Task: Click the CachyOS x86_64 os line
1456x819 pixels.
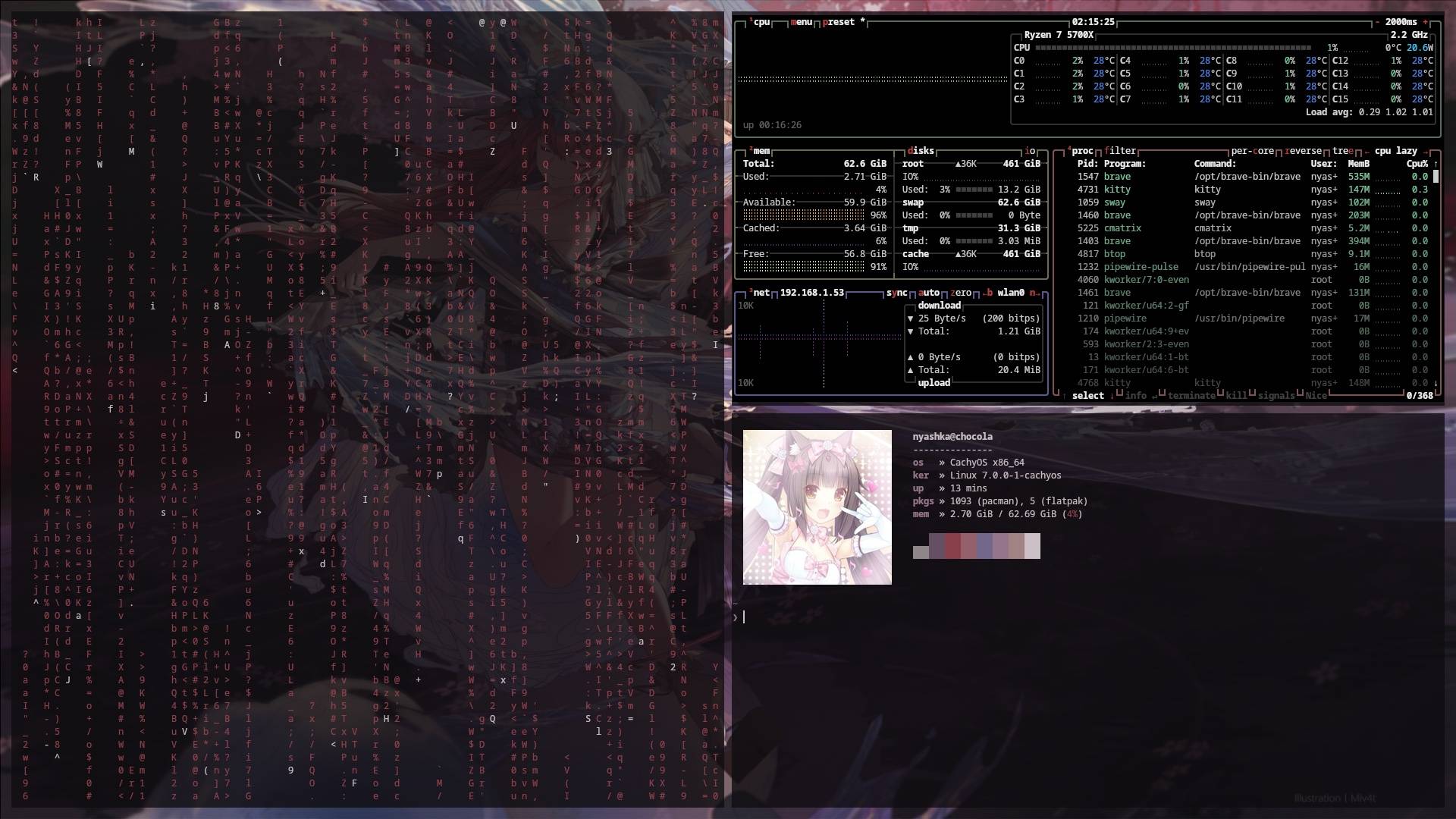Action: point(968,463)
